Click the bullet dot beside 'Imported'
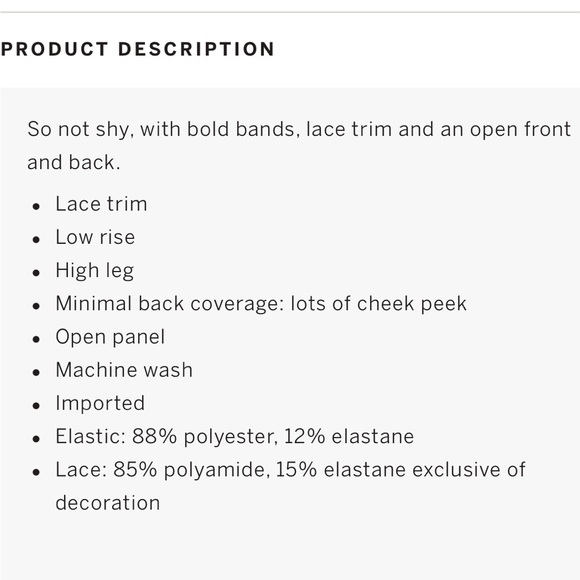 [36, 406]
